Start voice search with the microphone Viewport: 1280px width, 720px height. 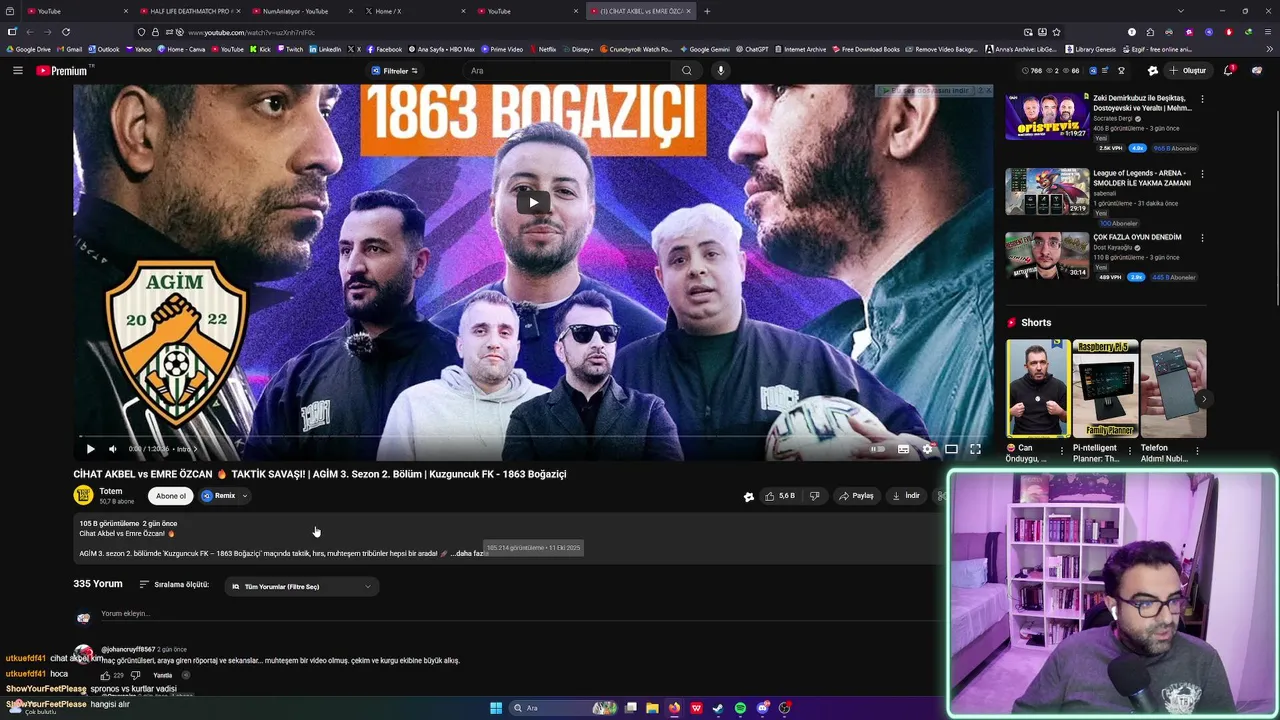point(720,70)
